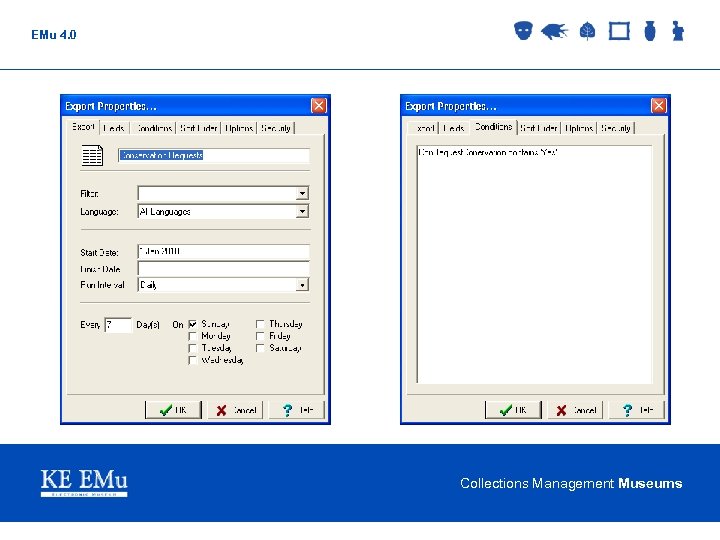This screenshot has width=720, height=540.
Task: Open the Run Interval dropdown
Action: tap(302, 285)
